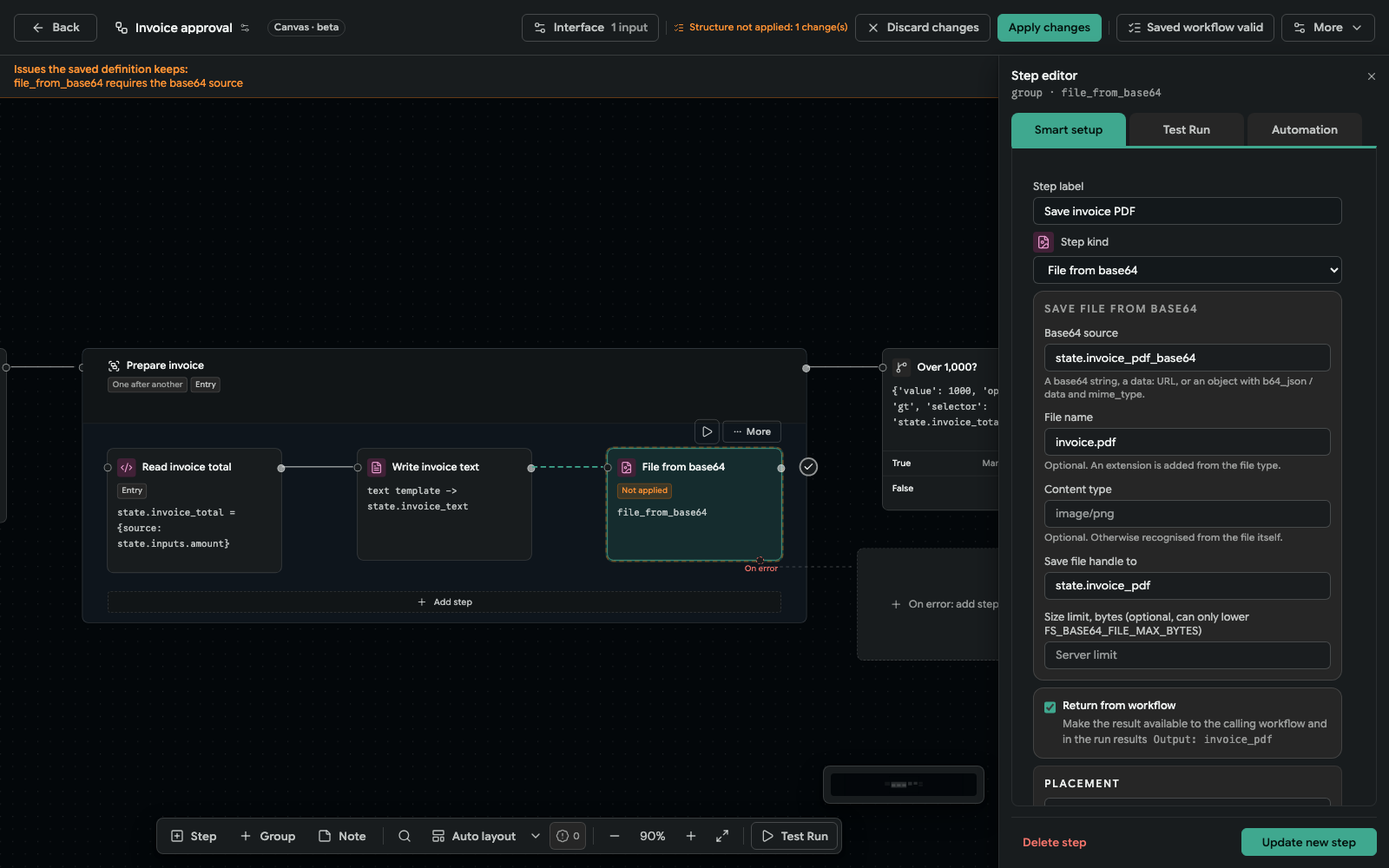Zoom out the canvas with minus icon
This screenshot has height=868, width=1389.
[x=615, y=836]
